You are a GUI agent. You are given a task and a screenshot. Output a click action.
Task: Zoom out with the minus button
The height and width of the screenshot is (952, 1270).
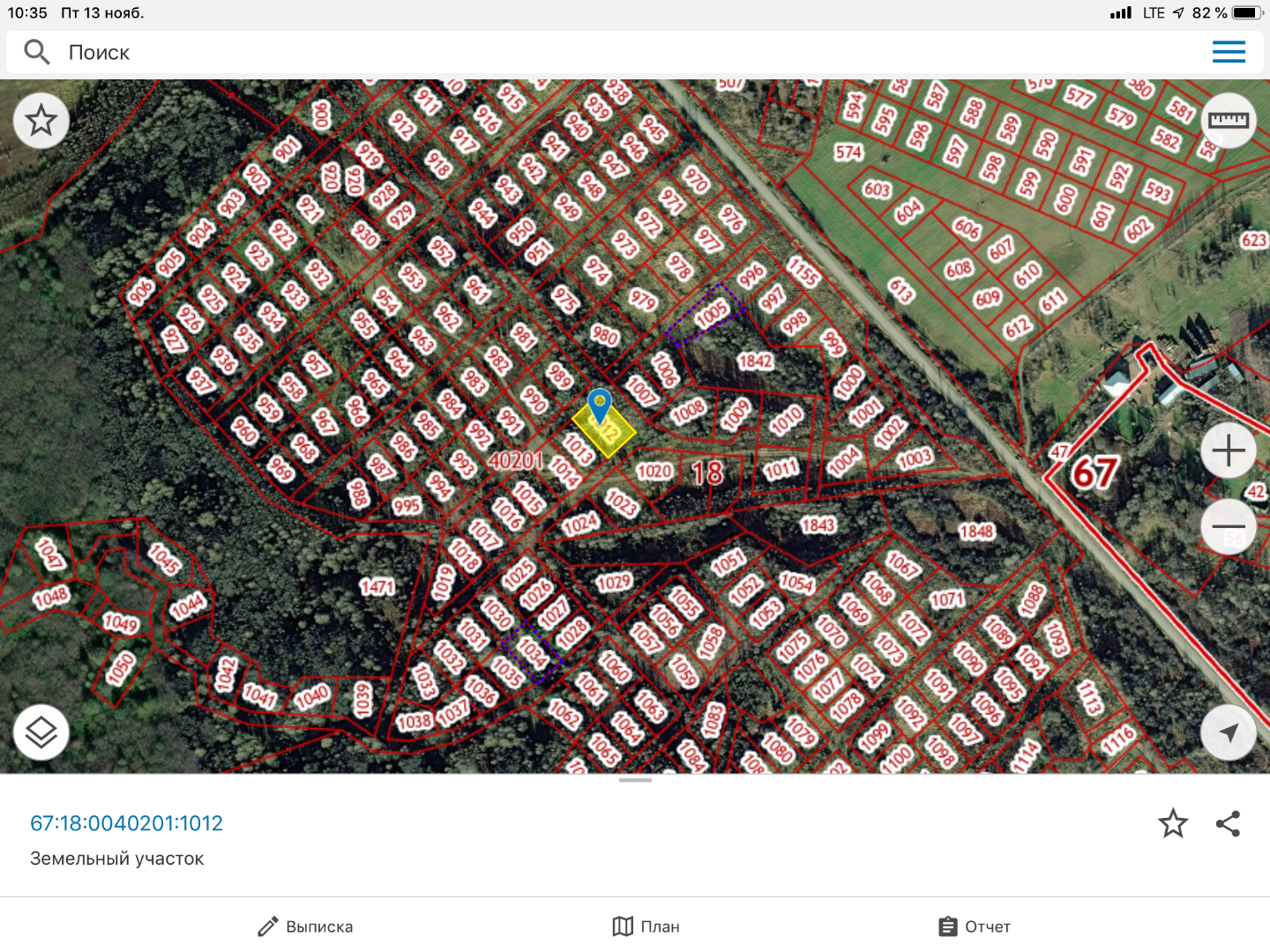(1229, 526)
